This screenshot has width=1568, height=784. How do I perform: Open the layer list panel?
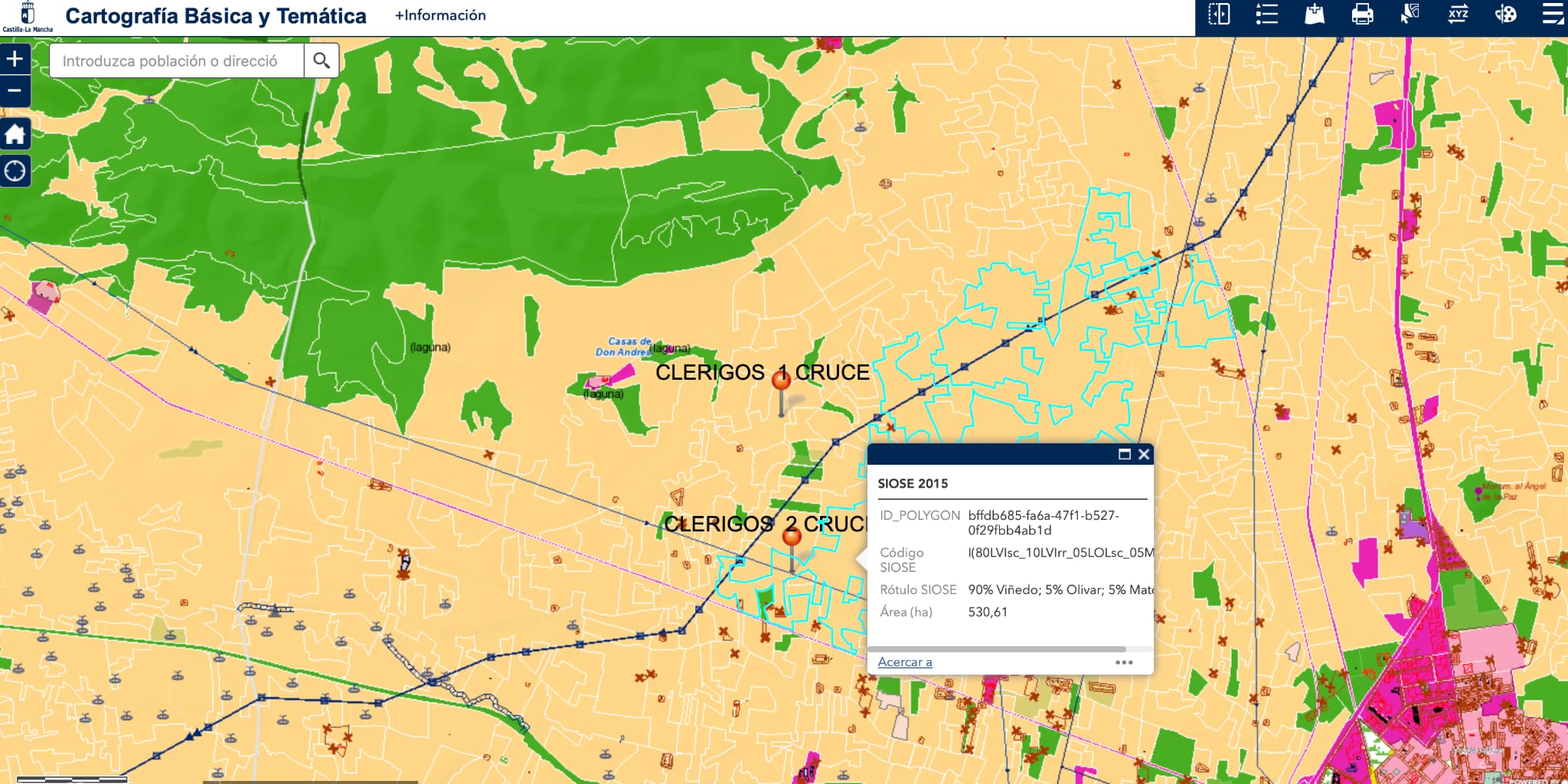click(x=1552, y=15)
